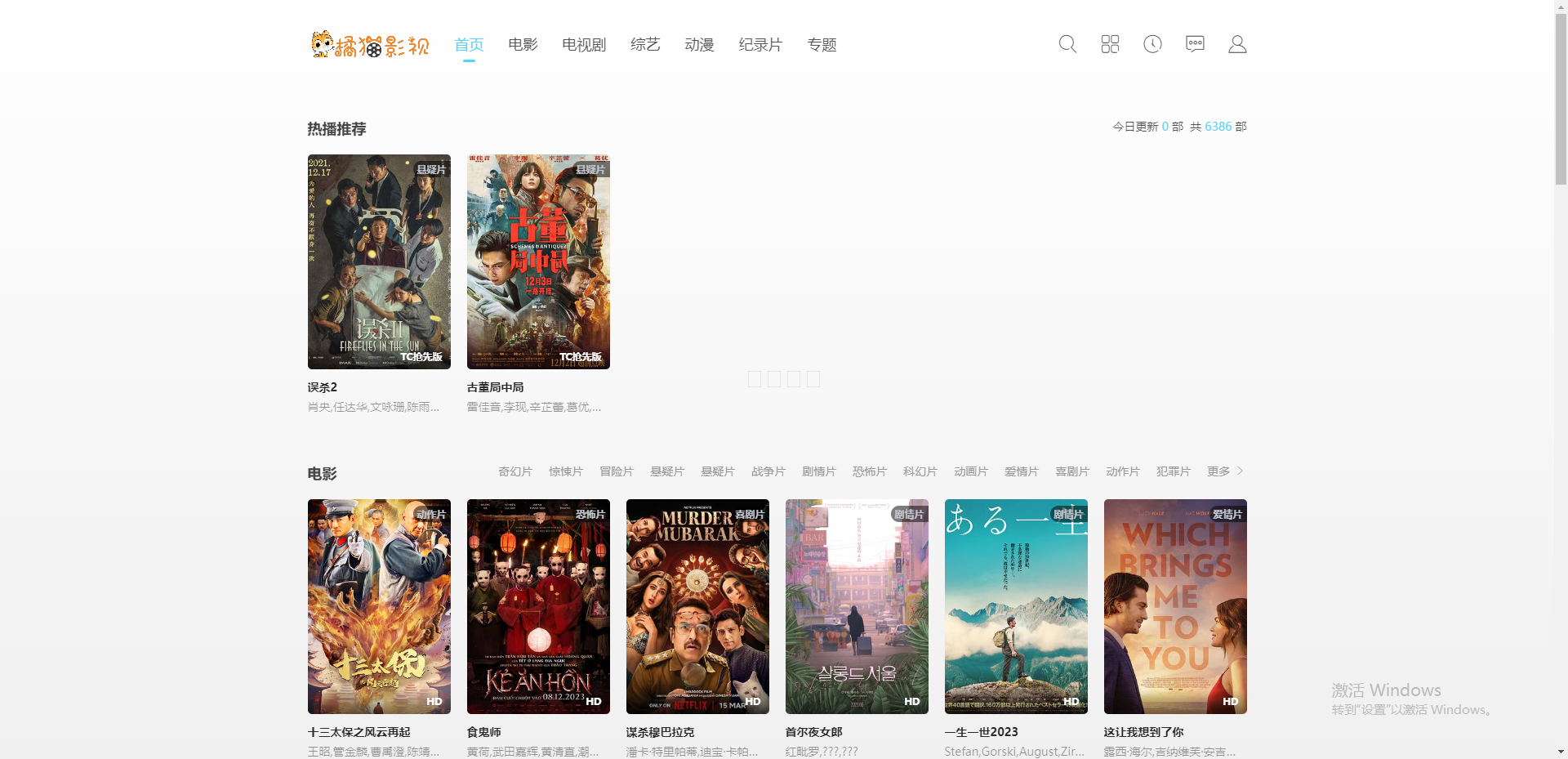The image size is (1568, 759).
Task: Filter movies by 奇幻片 genre
Action: [x=515, y=471]
